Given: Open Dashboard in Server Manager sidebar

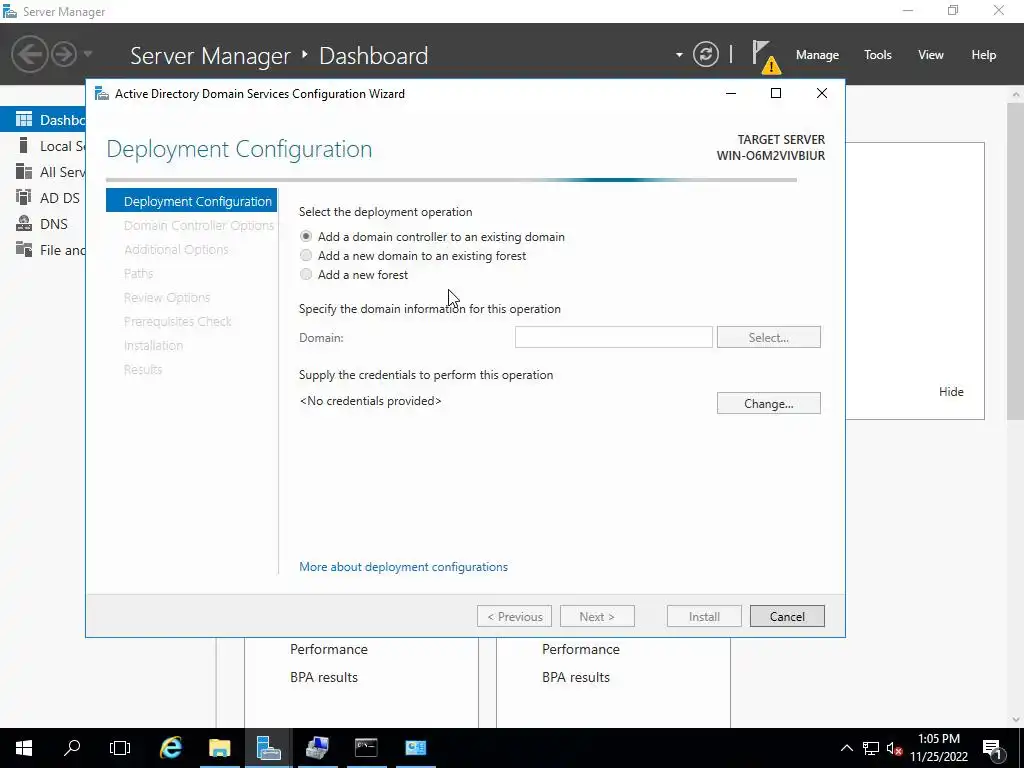Looking at the screenshot, I should pyautogui.click(x=43, y=120).
